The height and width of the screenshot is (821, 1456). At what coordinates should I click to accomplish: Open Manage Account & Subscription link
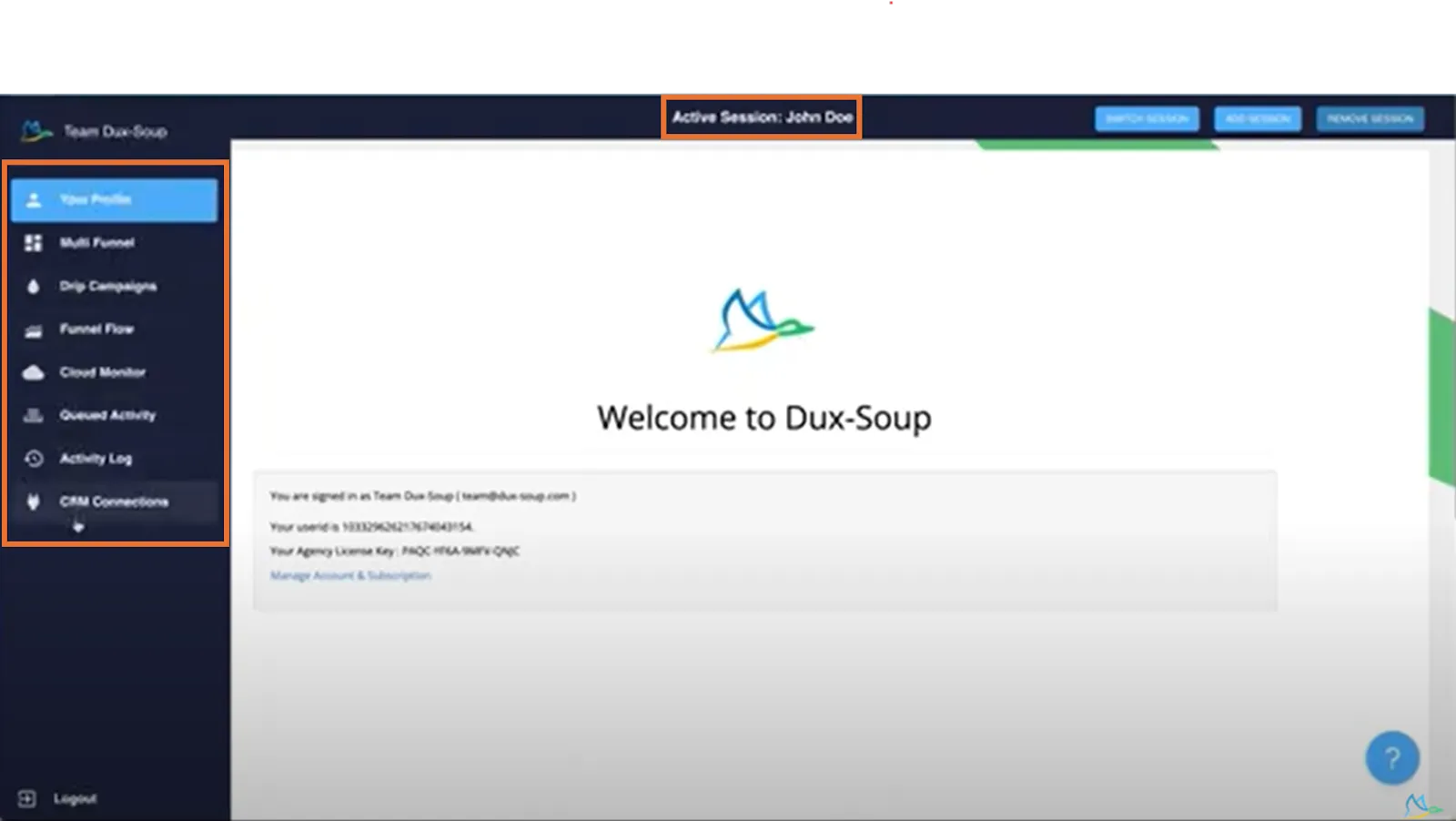coord(349,575)
